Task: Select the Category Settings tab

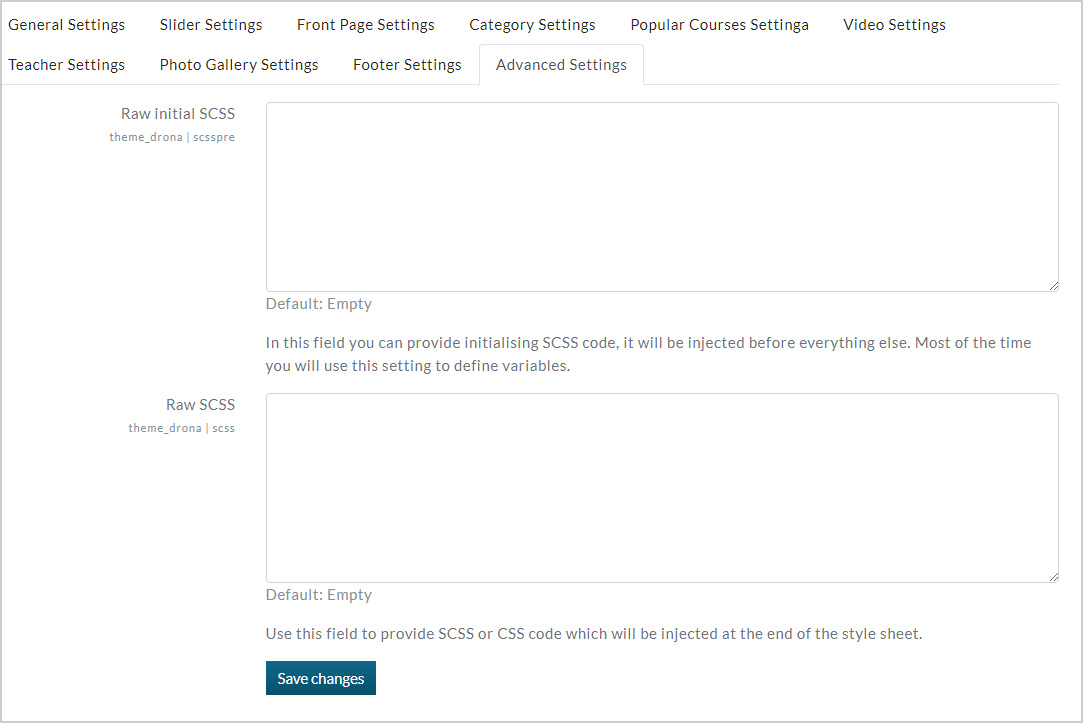Action: [x=532, y=25]
